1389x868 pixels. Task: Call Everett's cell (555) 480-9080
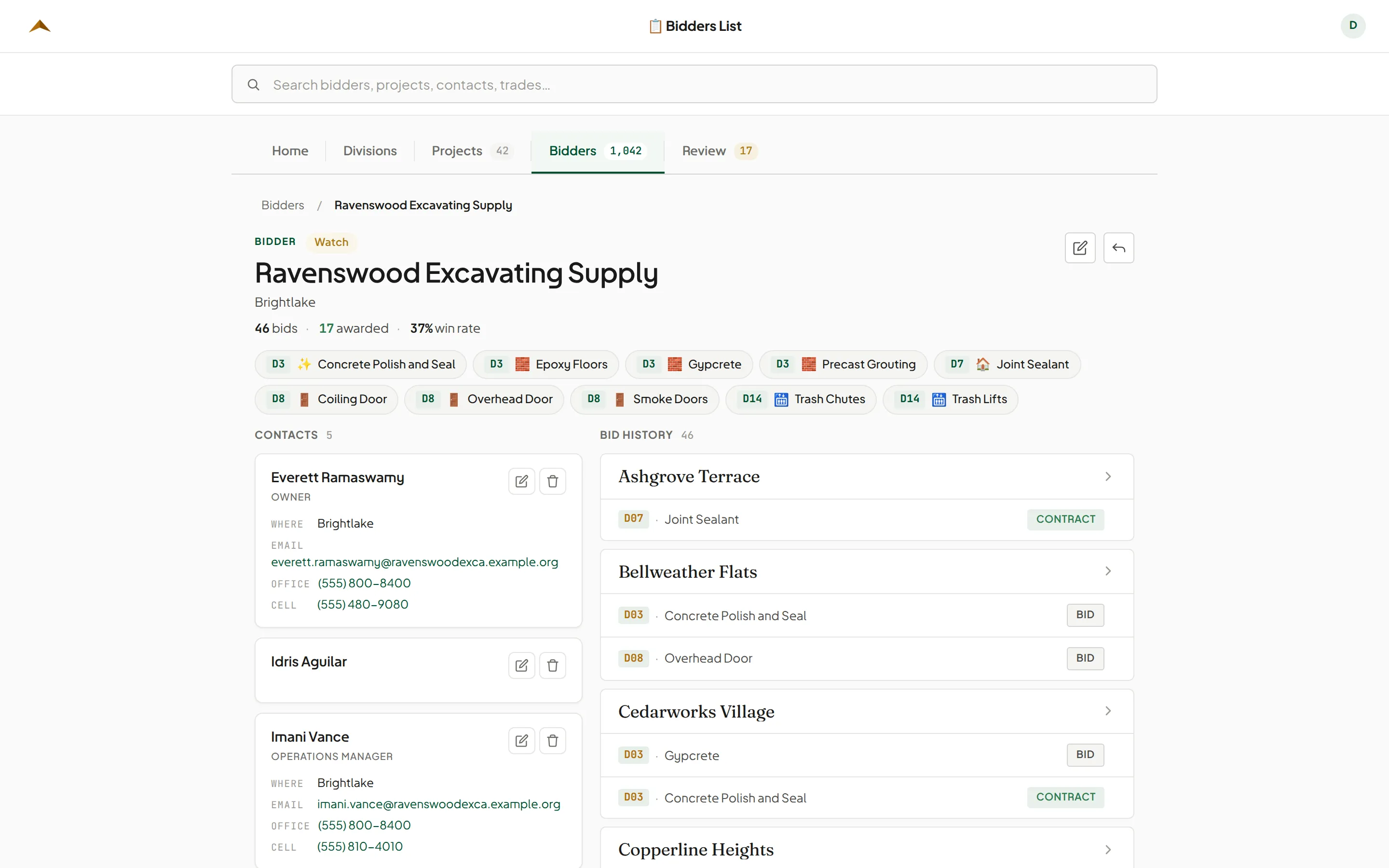point(362,605)
